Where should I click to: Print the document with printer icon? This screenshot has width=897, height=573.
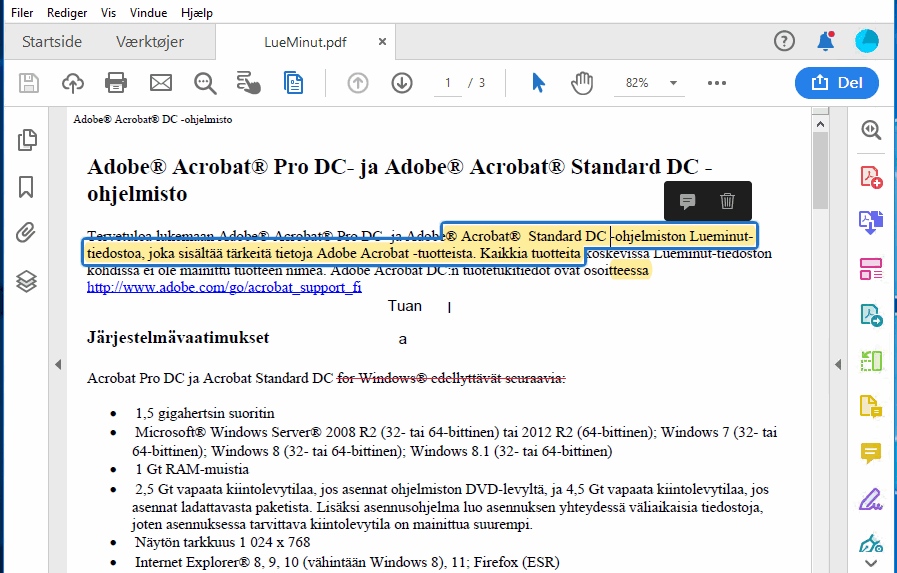click(x=116, y=83)
